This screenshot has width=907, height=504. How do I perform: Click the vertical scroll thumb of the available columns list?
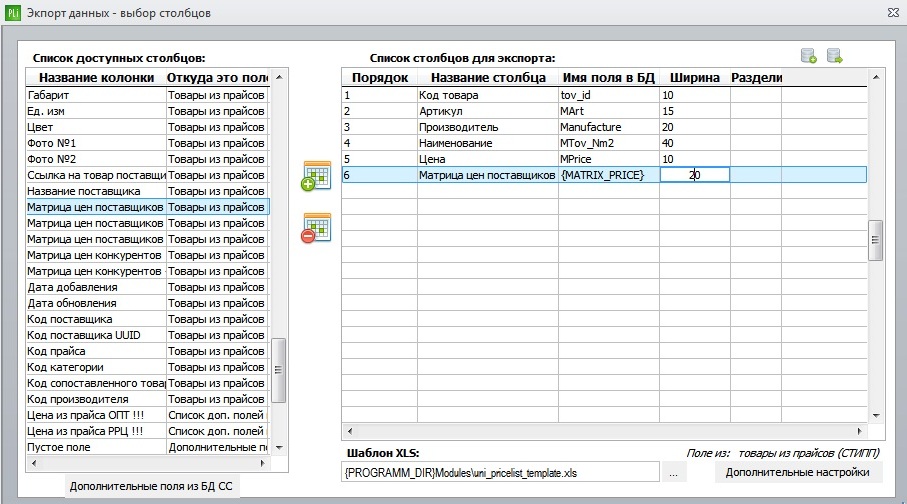point(278,370)
